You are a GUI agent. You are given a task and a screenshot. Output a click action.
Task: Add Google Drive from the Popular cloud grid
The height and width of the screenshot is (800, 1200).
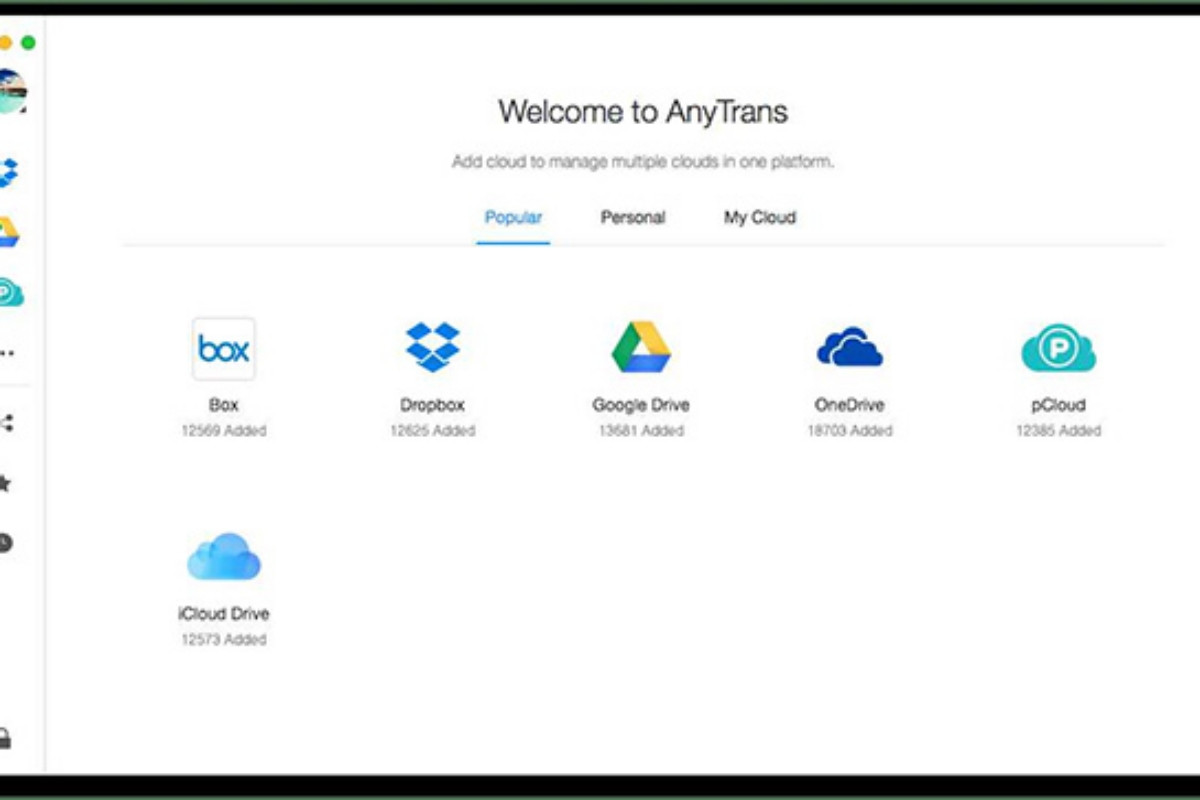tap(641, 347)
